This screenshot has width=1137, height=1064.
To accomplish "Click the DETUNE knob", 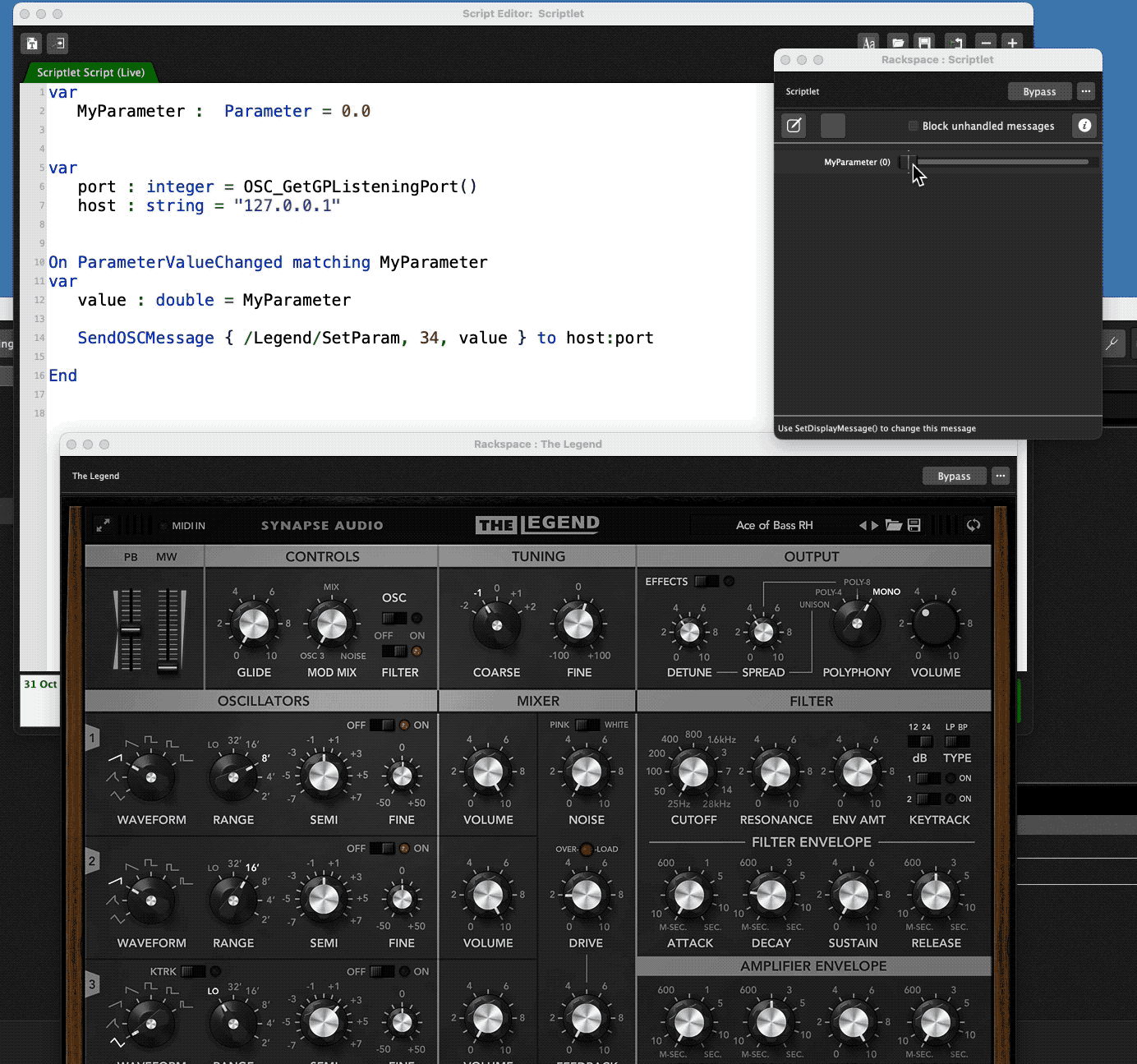I will tap(689, 632).
